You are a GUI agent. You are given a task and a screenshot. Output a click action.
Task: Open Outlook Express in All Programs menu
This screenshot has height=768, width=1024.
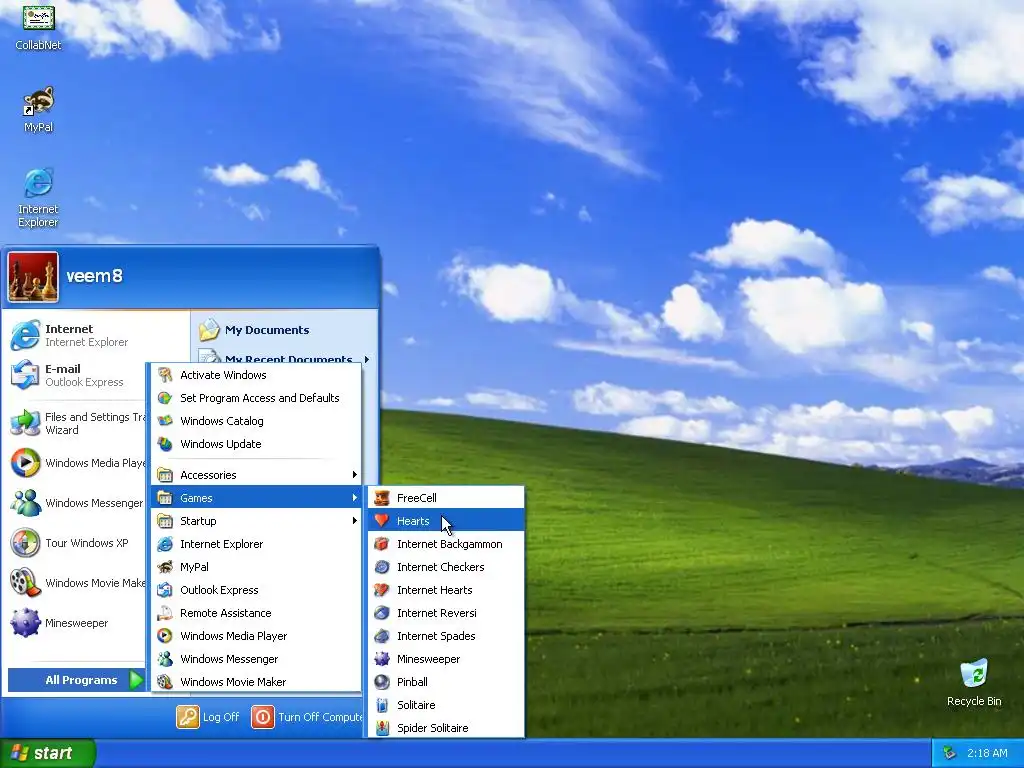tap(256, 590)
